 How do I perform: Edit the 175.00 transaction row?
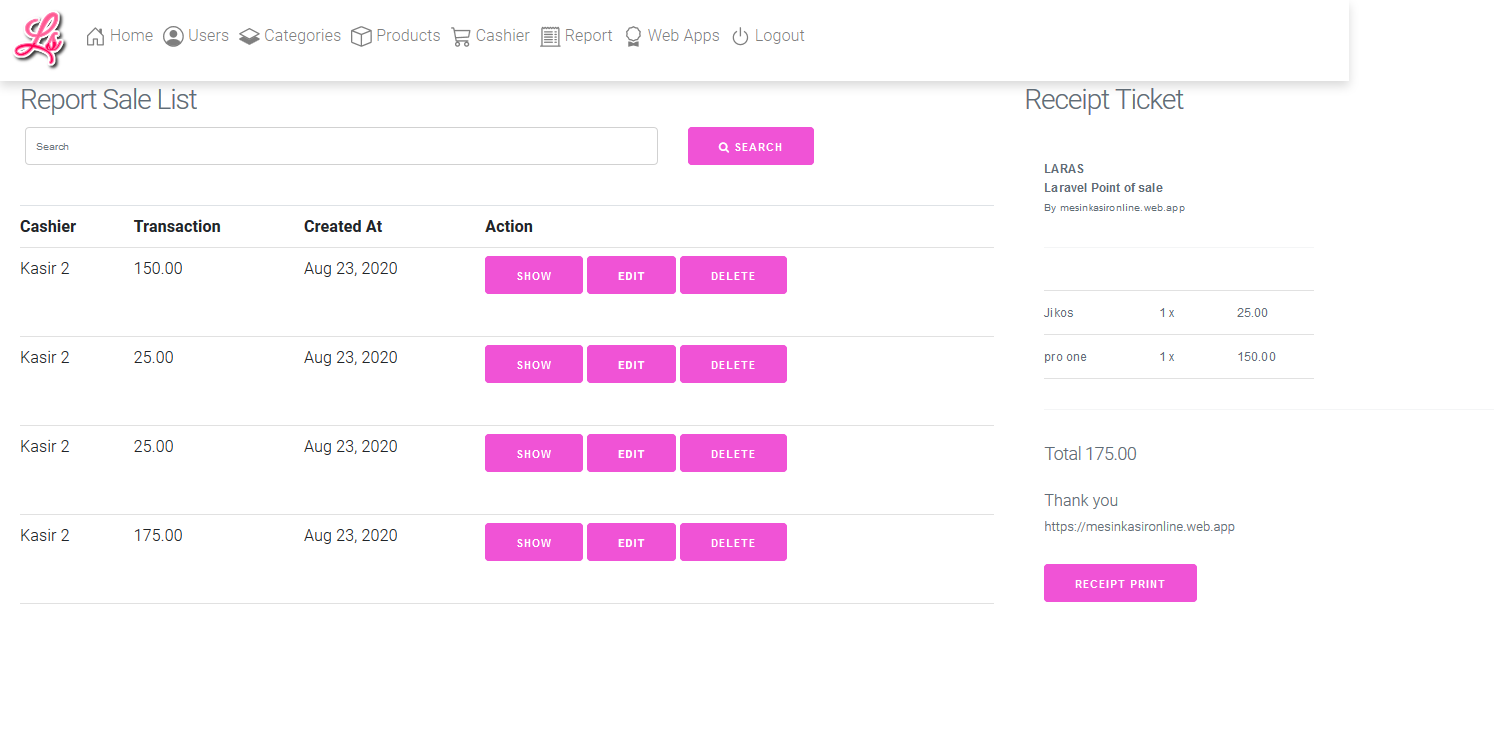point(631,542)
